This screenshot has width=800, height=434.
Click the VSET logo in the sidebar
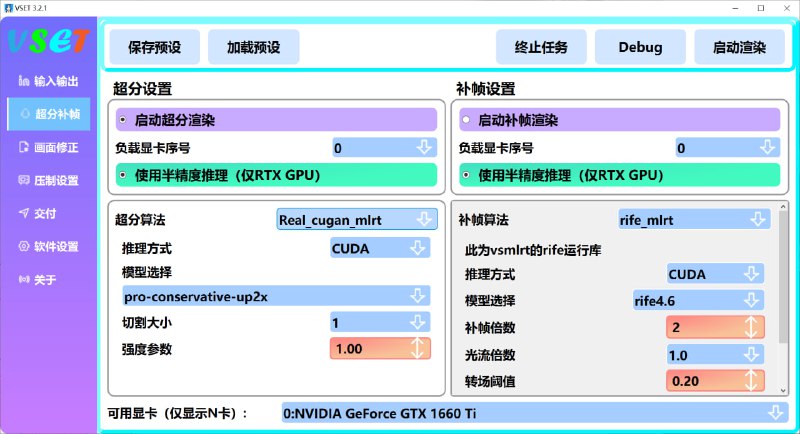(48, 42)
